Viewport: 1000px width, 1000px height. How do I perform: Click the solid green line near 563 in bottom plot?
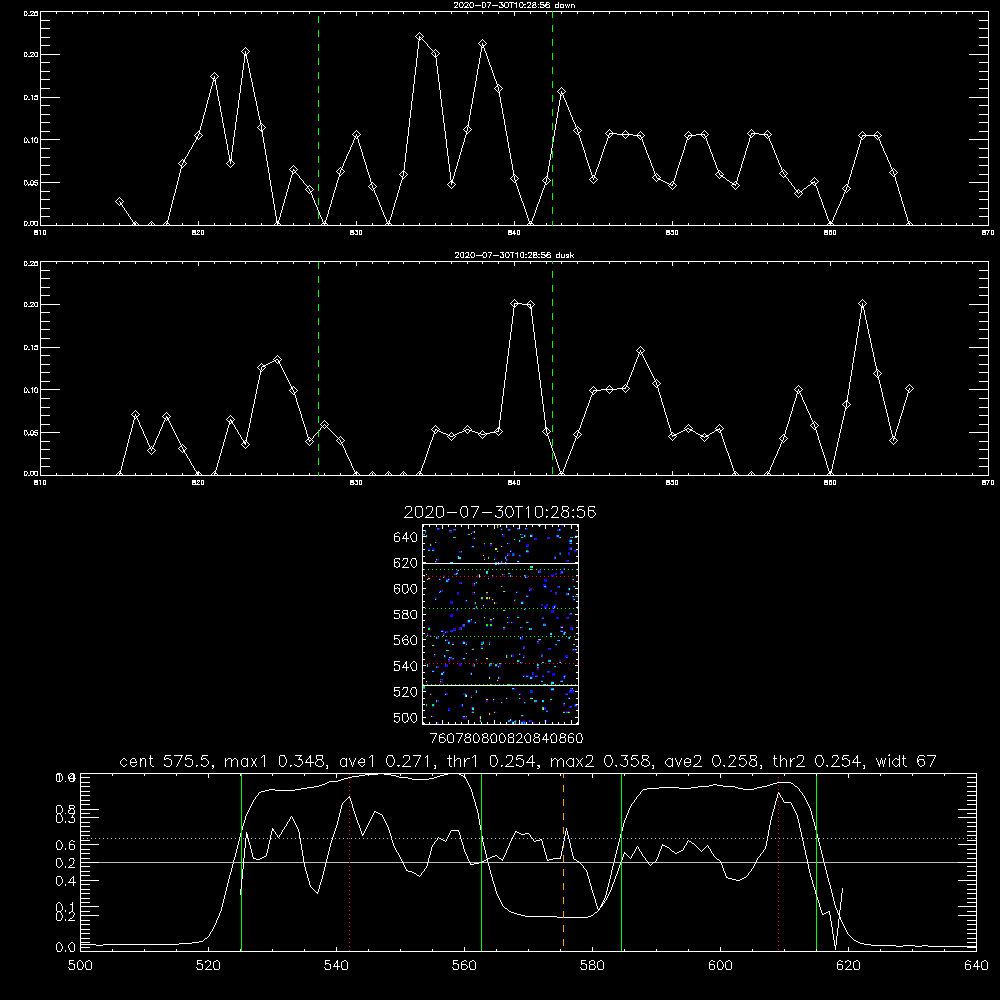click(x=481, y=861)
